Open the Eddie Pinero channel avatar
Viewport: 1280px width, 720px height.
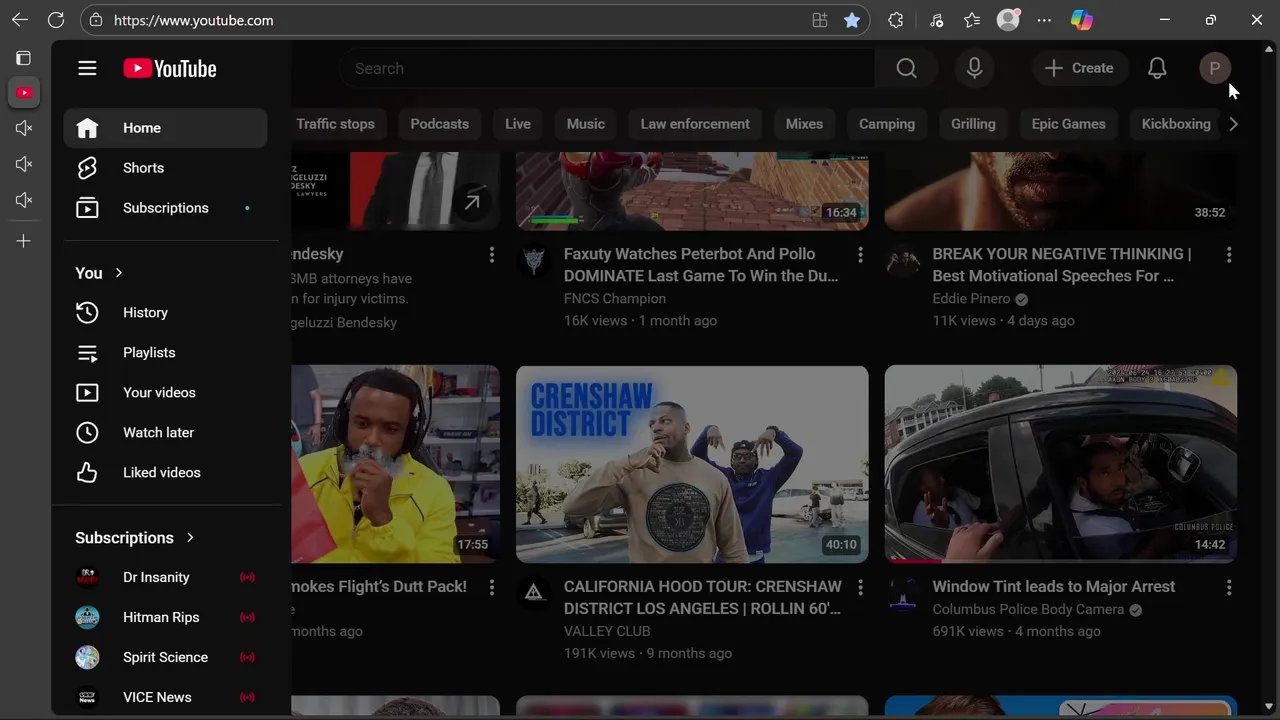(903, 262)
